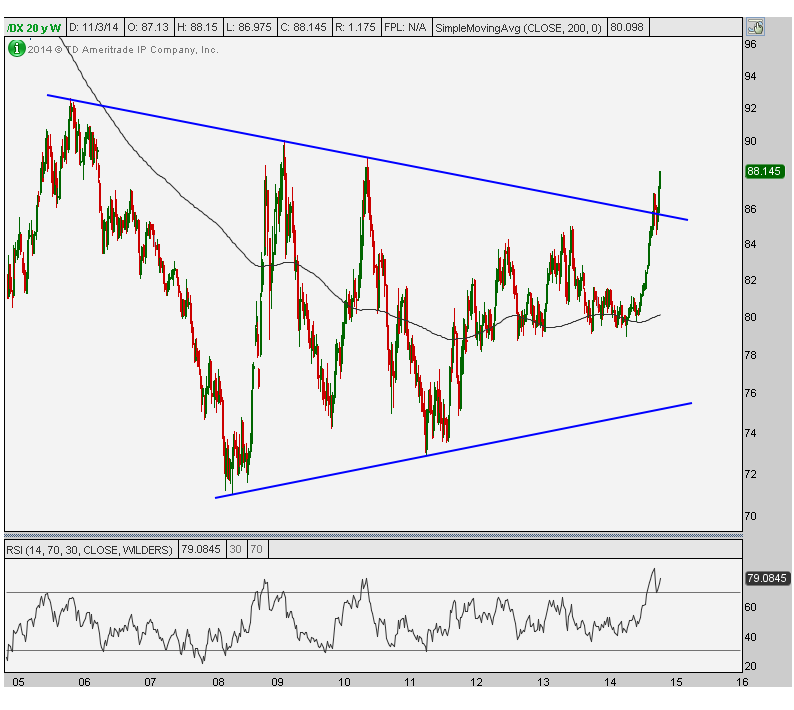794x710 pixels.
Task: Click the close value C: 88.145
Action: pyautogui.click(x=303, y=27)
